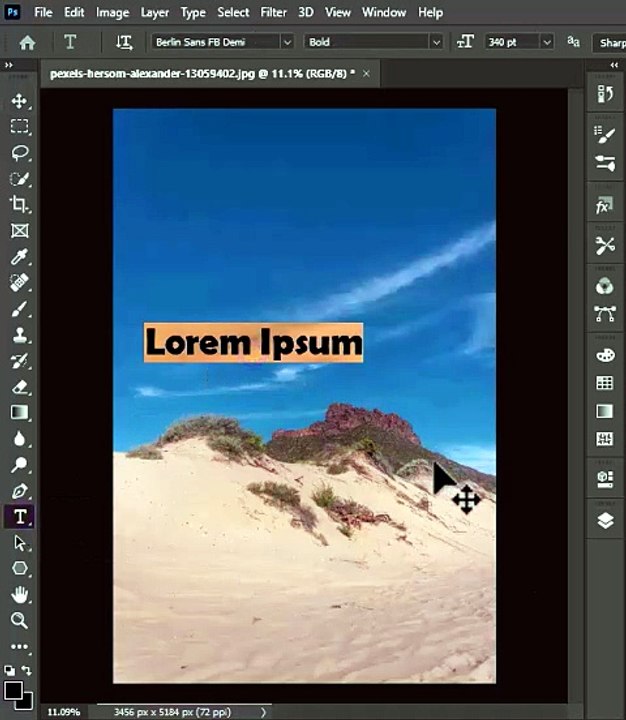Viewport: 626px width, 720px height.
Task: Select the History Brush tool
Action: tap(19, 361)
